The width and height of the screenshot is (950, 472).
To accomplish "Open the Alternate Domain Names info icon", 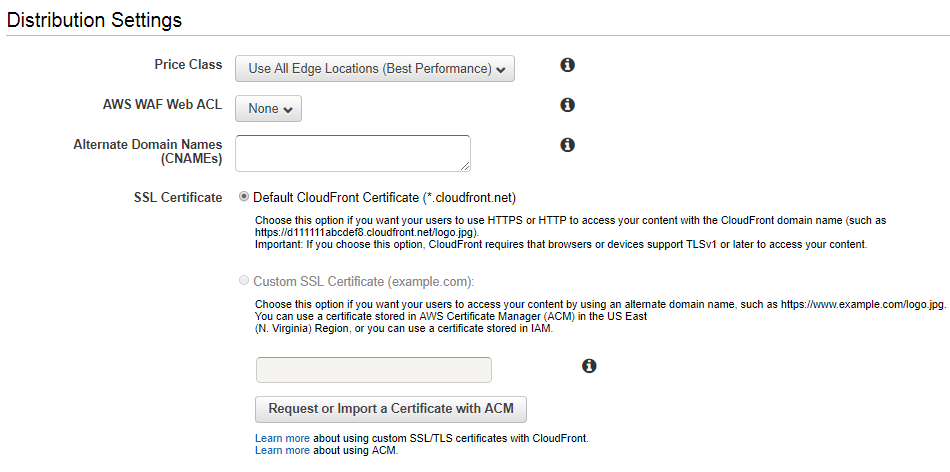I will (x=567, y=145).
